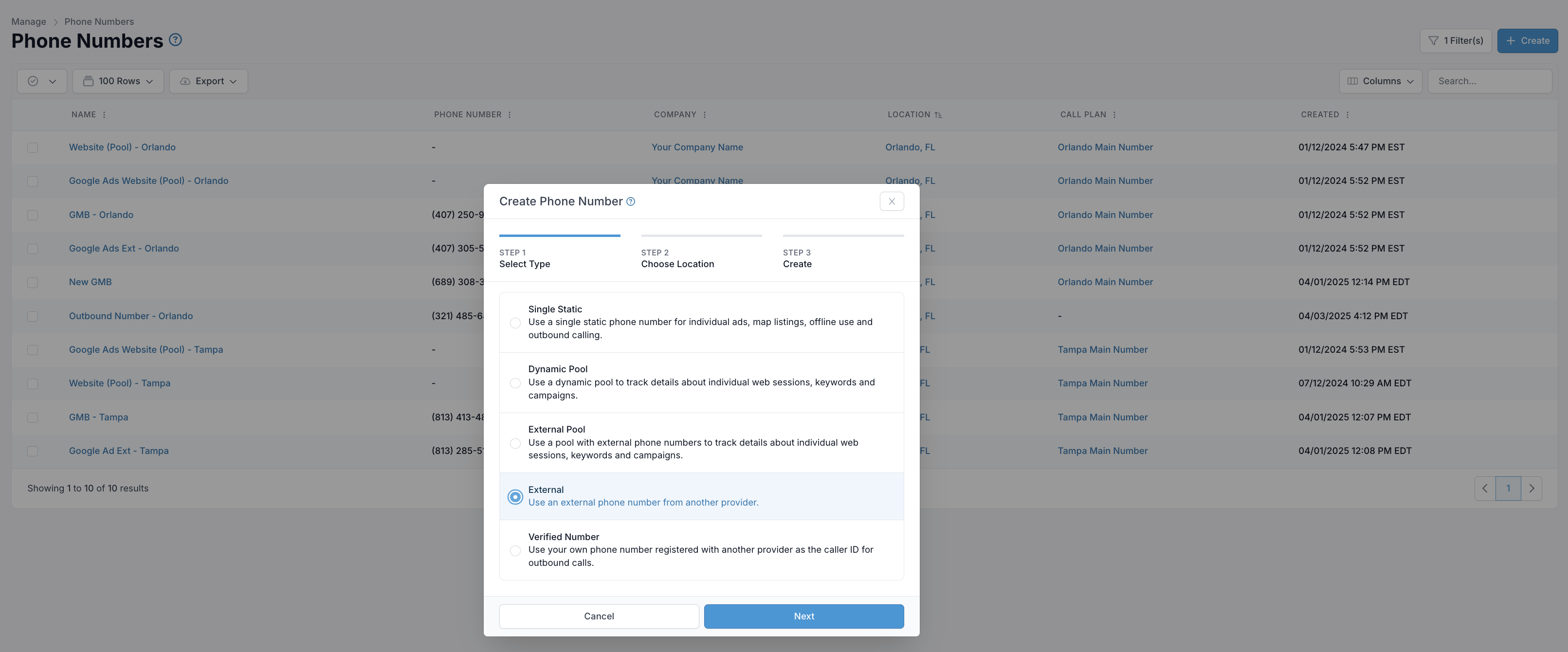Screen dimensions: 1568x652
Task: Open Website (Pool) - Tampa number
Action: point(119,383)
